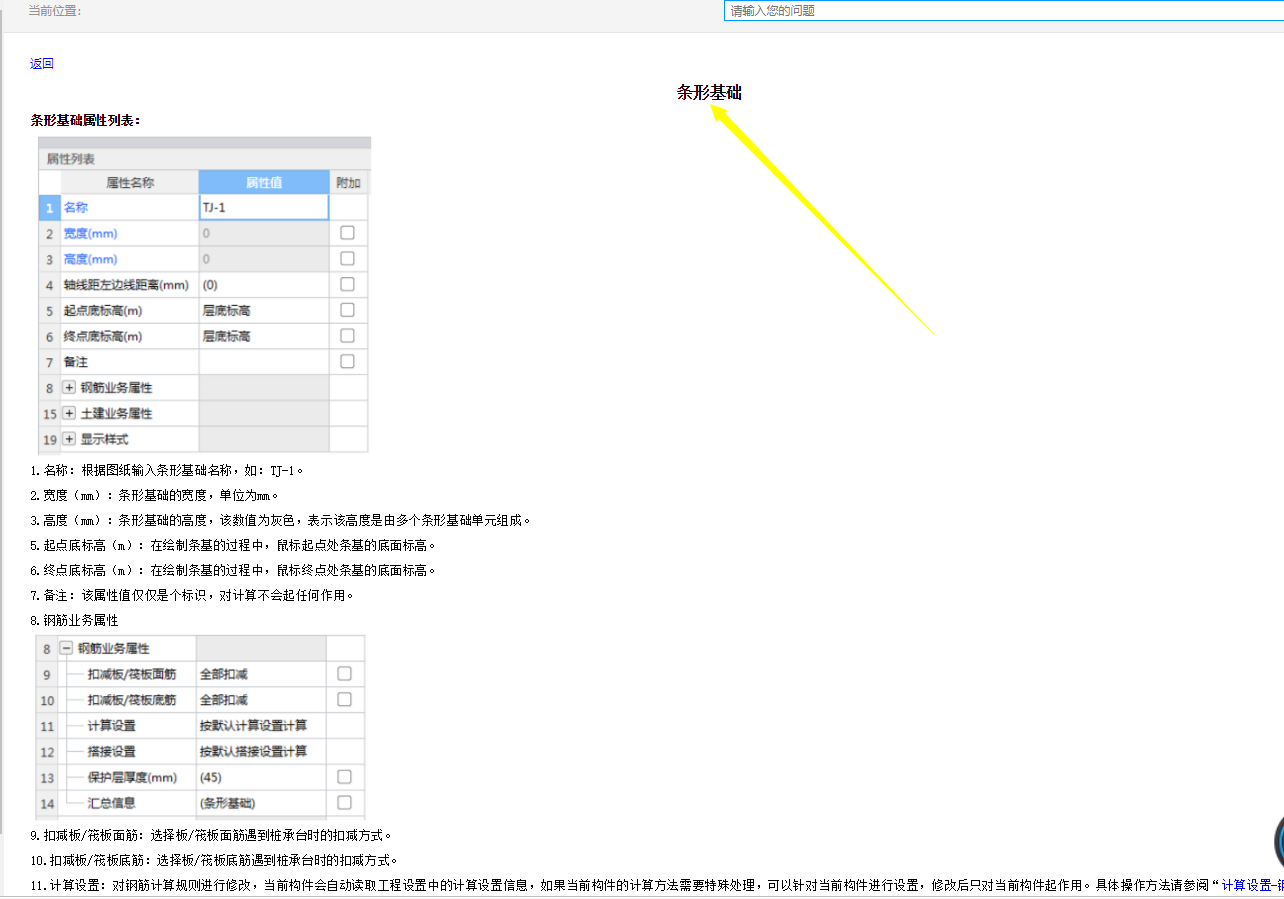The width and height of the screenshot is (1284, 899).
Task: Click the 条形基础属性列表: subtitle
Action: click(x=85, y=120)
